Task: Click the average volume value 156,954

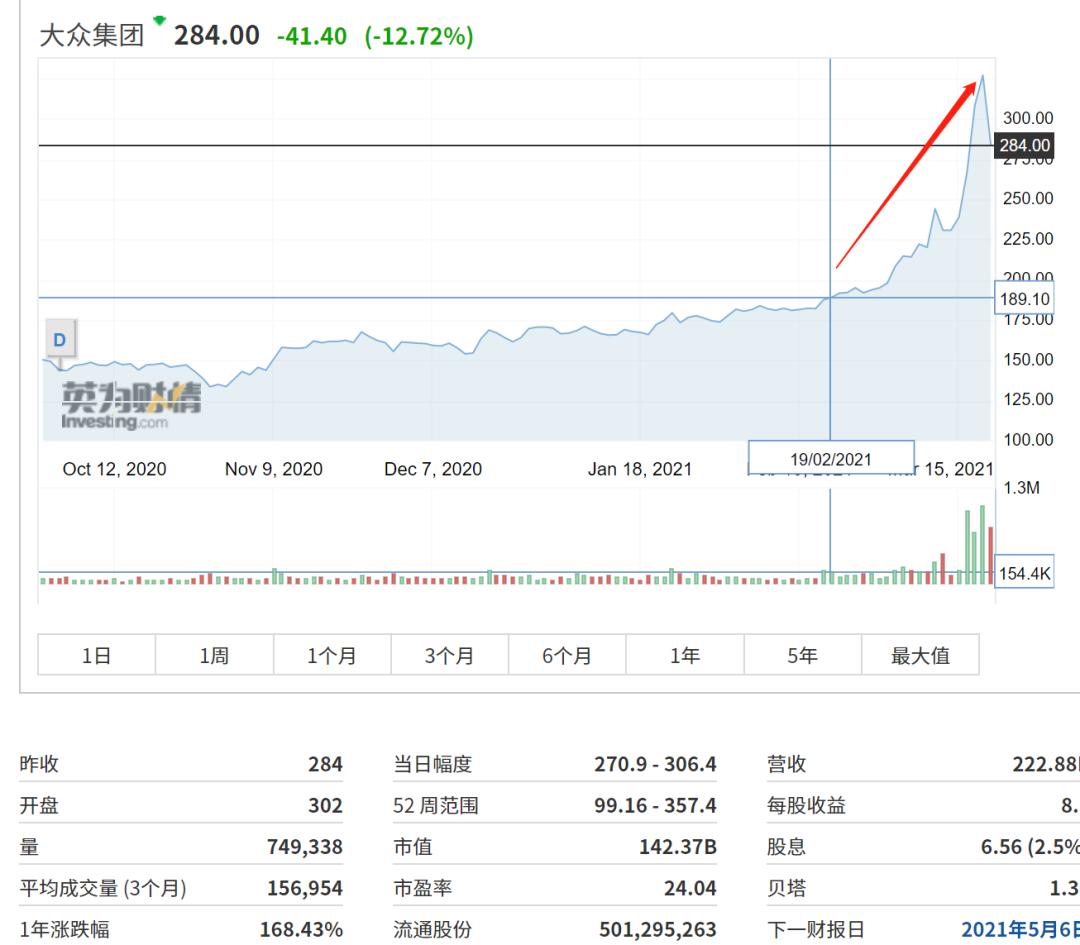Action: point(304,888)
